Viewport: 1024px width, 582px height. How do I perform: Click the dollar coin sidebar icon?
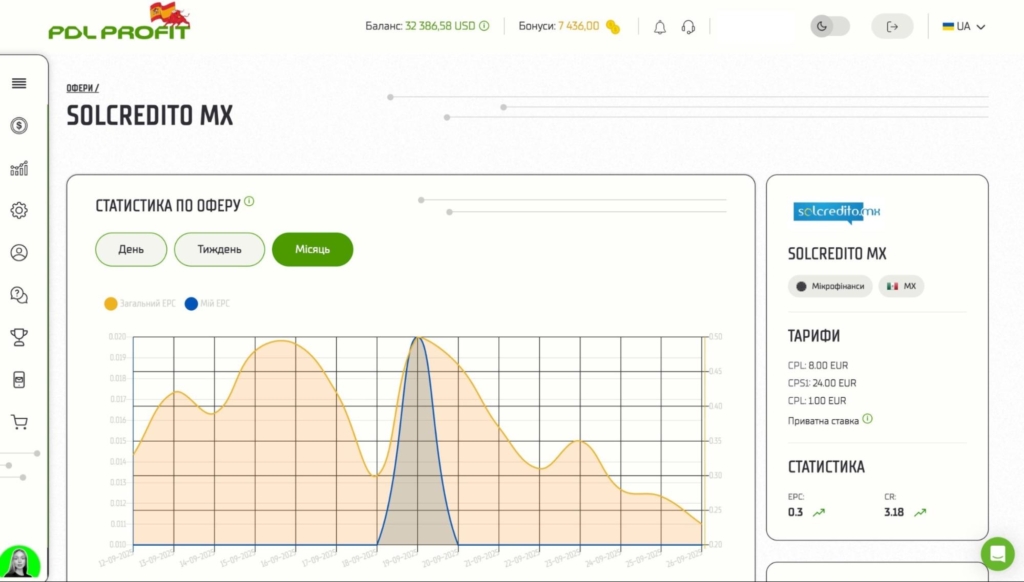(19, 126)
